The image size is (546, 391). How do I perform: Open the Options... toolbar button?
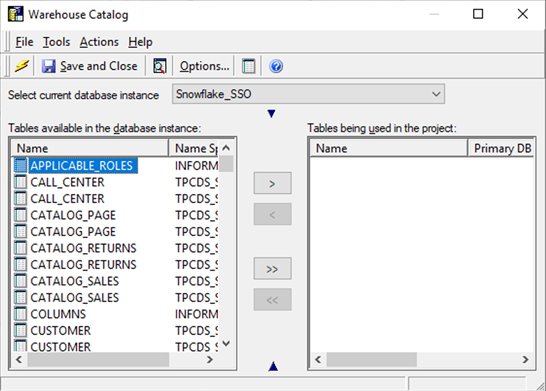pos(204,66)
